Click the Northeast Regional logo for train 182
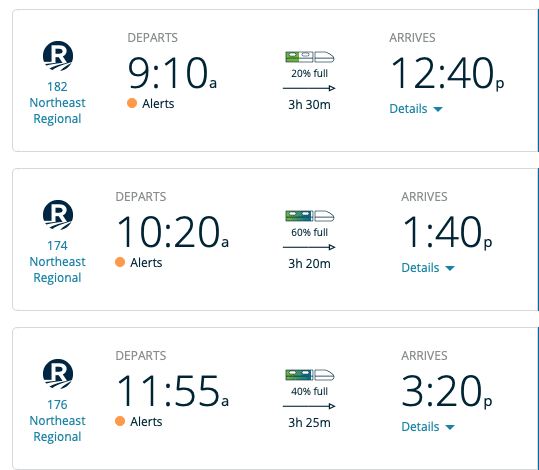 (58, 56)
